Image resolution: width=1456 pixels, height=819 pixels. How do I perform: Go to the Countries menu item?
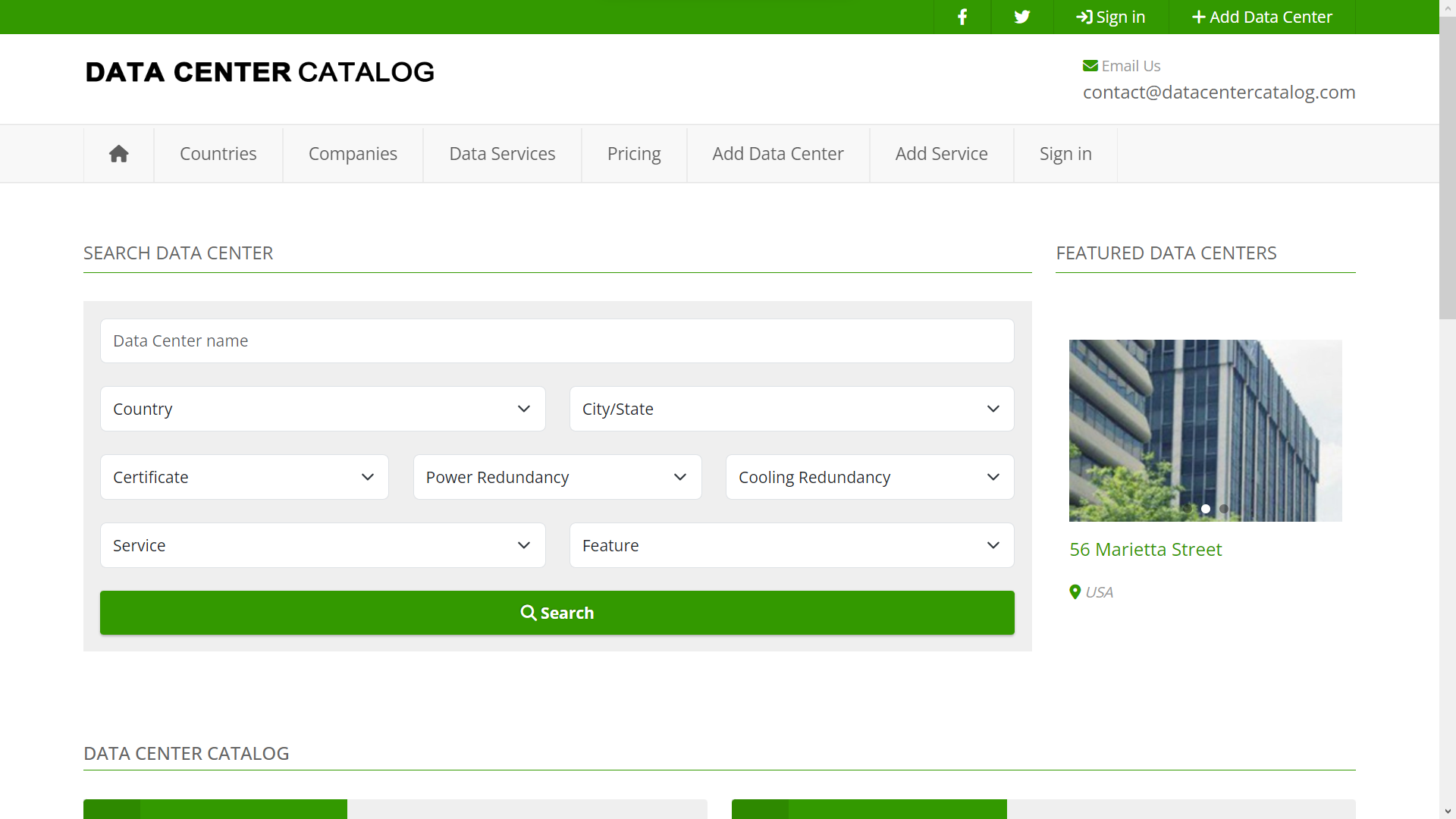point(218,153)
